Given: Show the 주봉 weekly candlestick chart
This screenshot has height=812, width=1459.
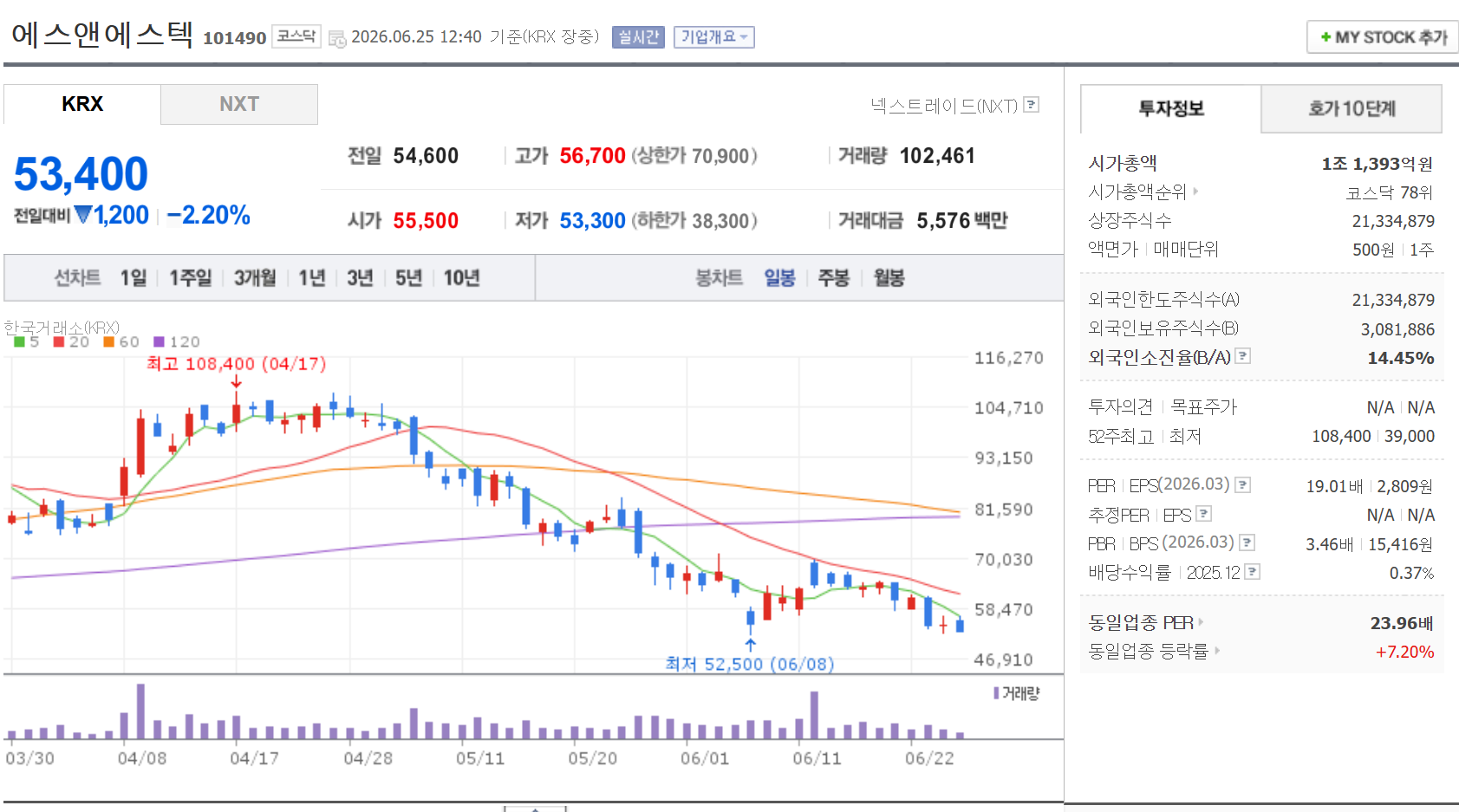Looking at the screenshot, I should click(x=834, y=278).
